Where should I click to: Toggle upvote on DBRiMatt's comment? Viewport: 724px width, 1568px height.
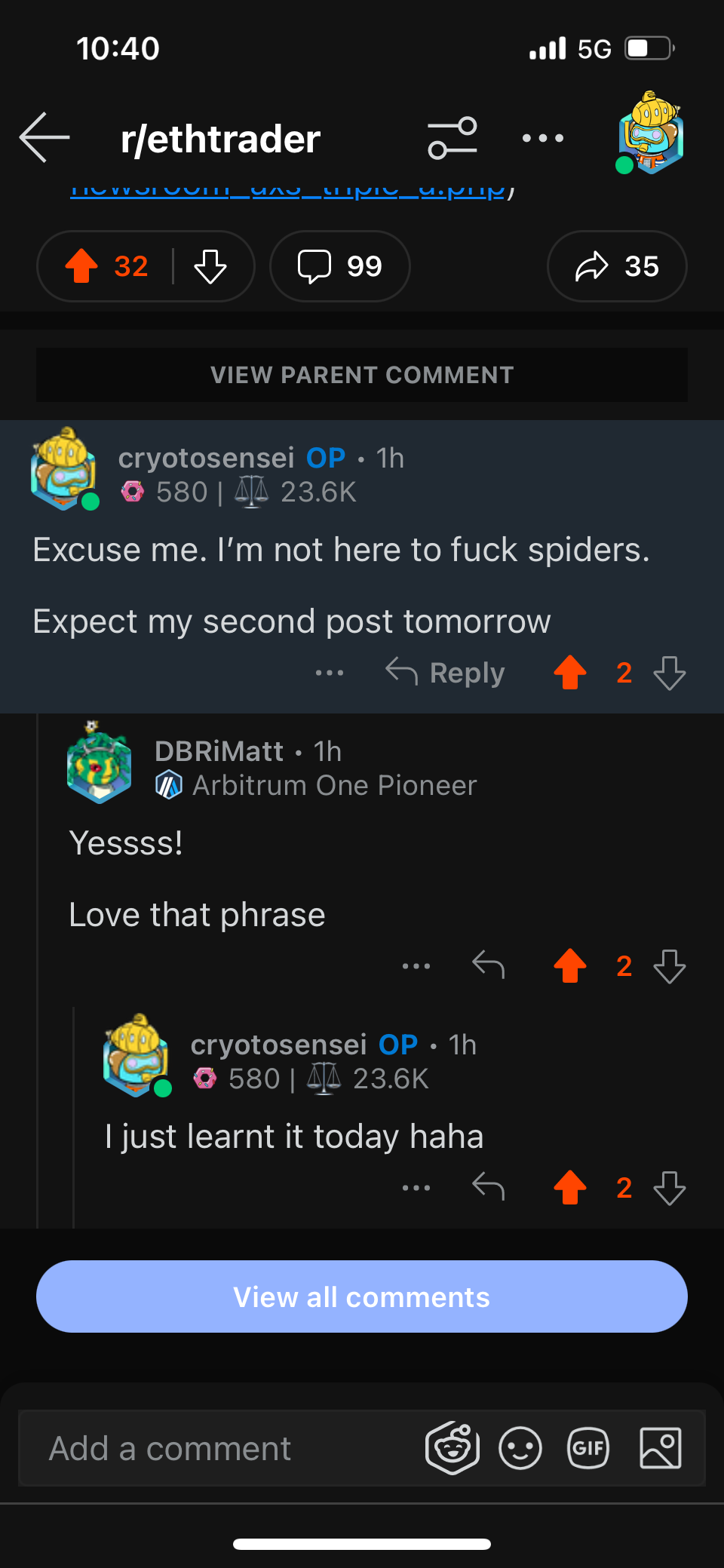tap(570, 965)
